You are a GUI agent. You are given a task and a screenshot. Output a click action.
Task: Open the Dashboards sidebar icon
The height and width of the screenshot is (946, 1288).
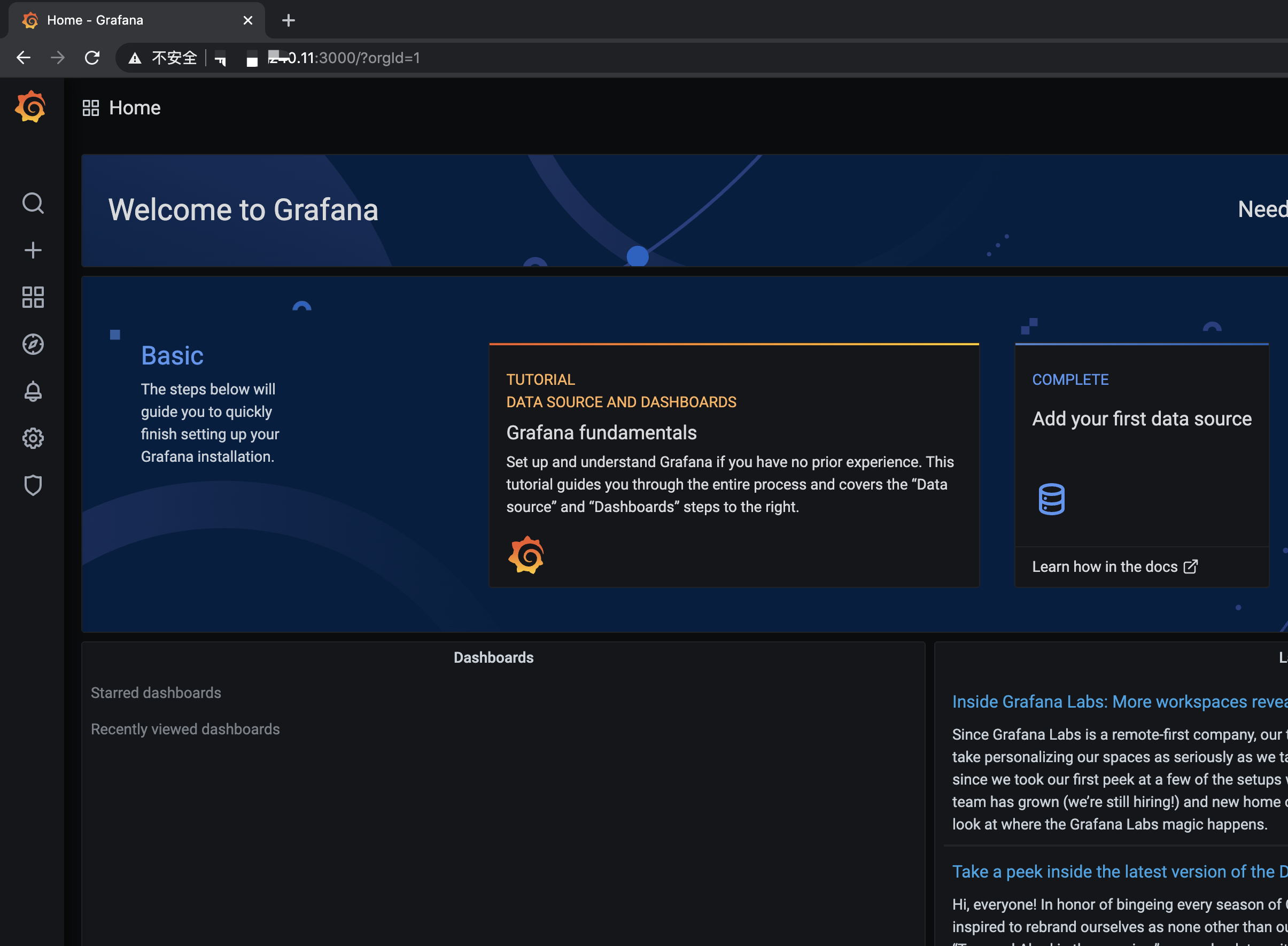33,297
